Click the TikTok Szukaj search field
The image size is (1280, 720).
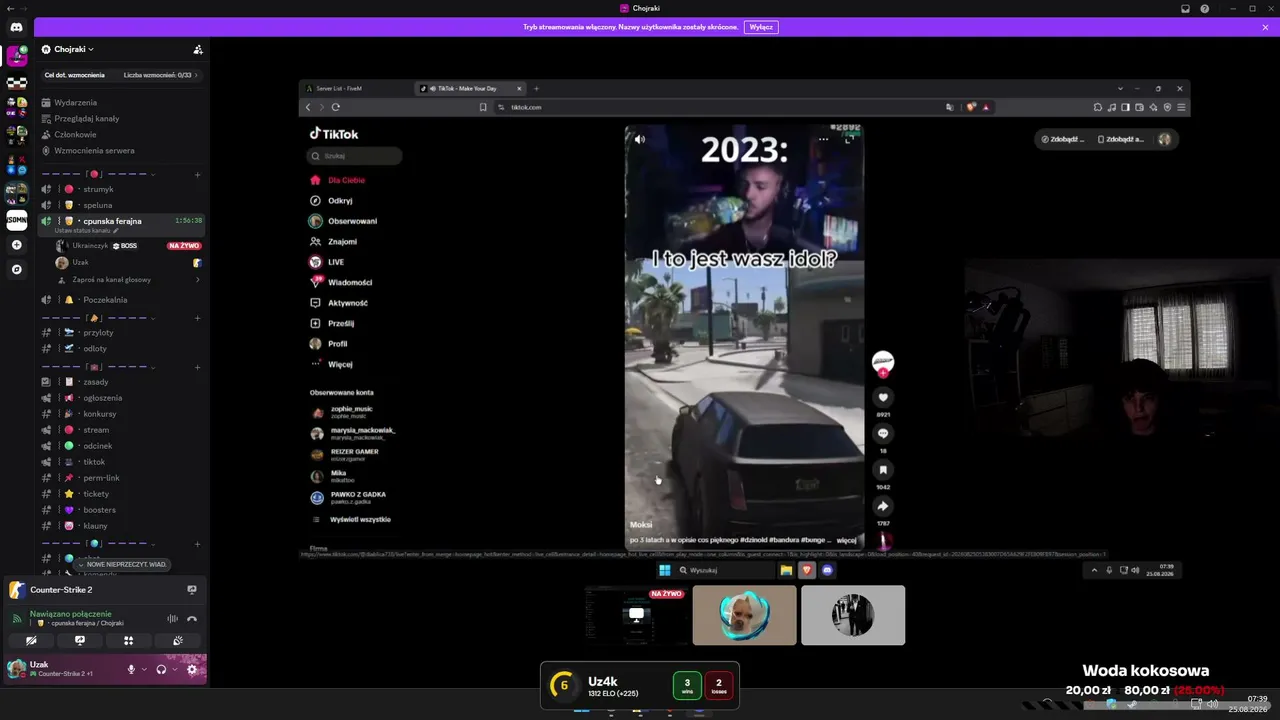(355, 156)
